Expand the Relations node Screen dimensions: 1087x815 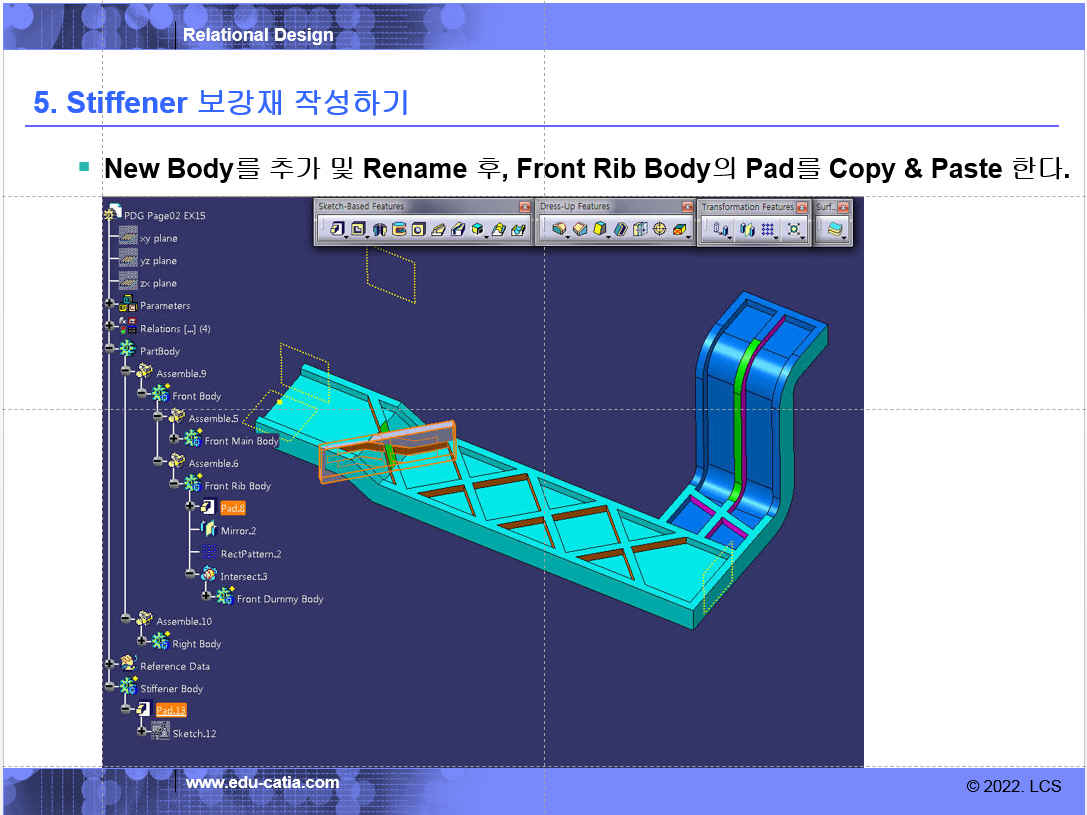110,327
